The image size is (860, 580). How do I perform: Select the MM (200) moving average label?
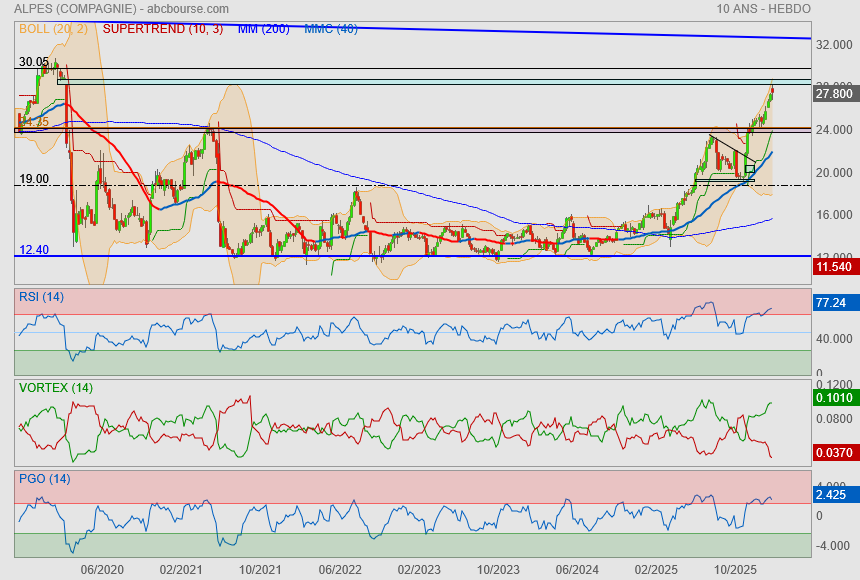tap(263, 29)
